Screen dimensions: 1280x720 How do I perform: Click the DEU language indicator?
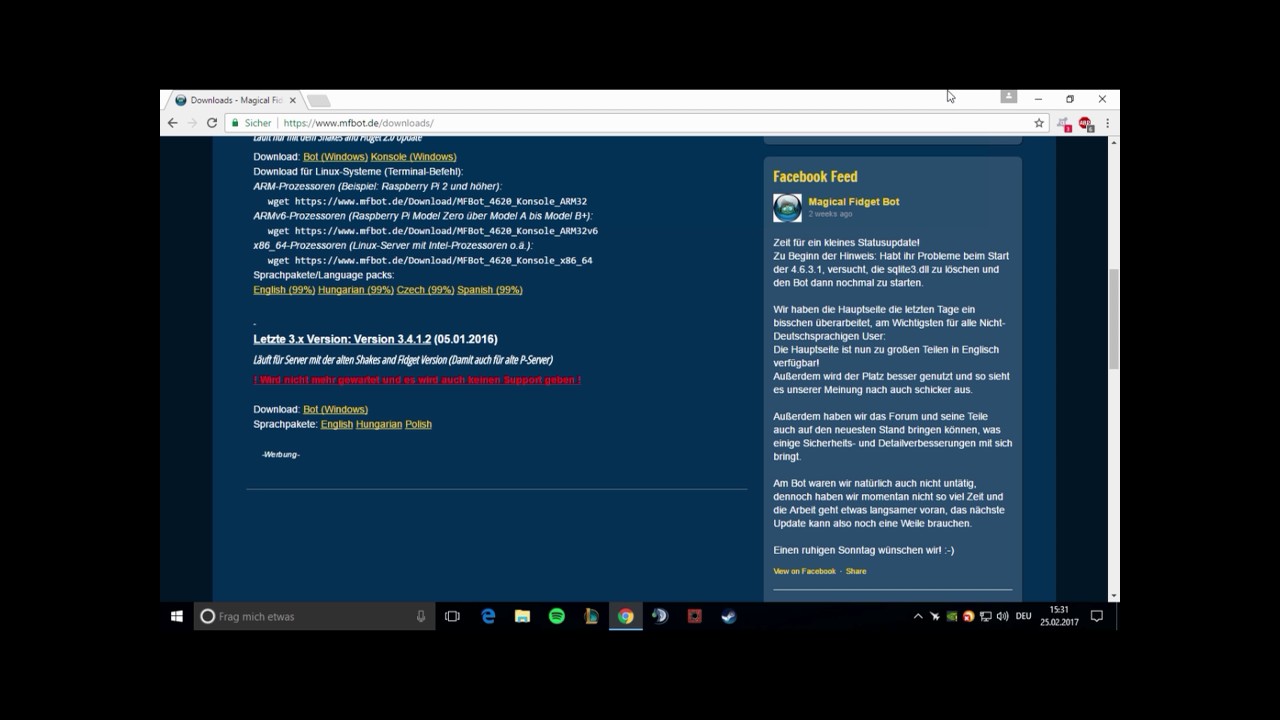1024,616
